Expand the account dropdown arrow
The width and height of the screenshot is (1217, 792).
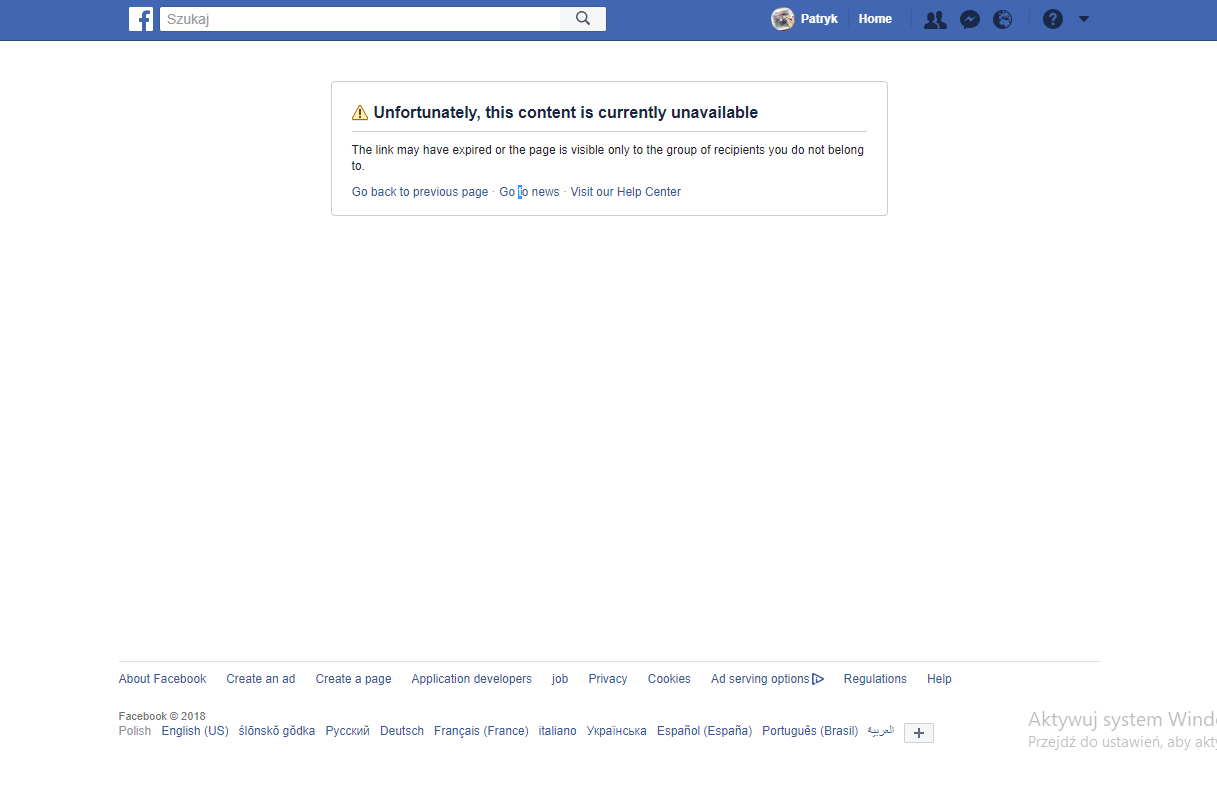click(x=1084, y=19)
